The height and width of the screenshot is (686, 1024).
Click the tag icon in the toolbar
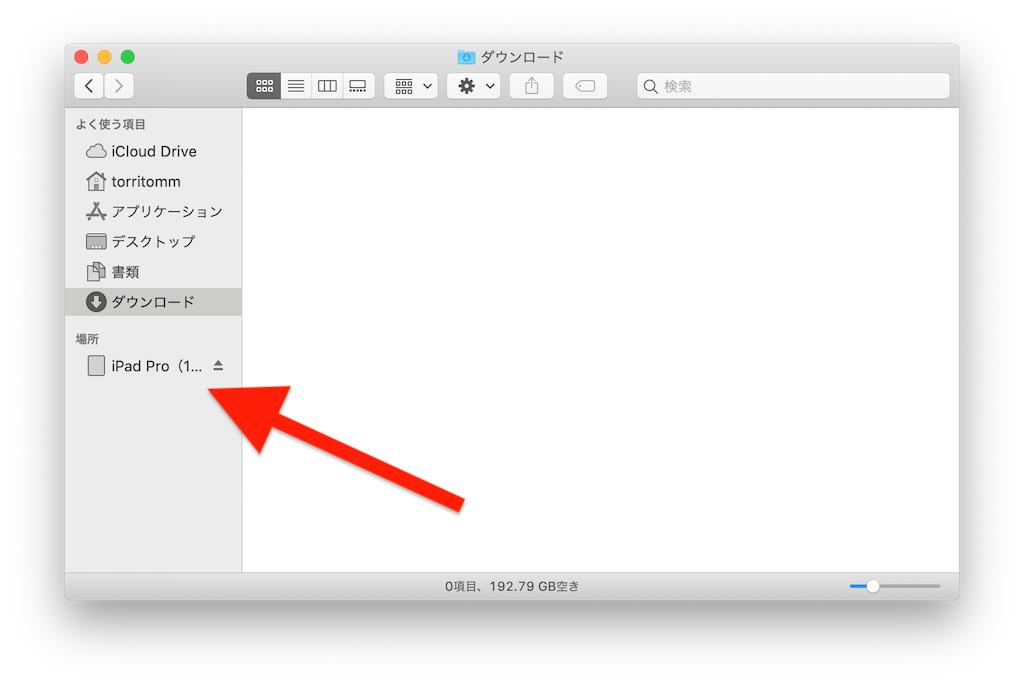[585, 85]
